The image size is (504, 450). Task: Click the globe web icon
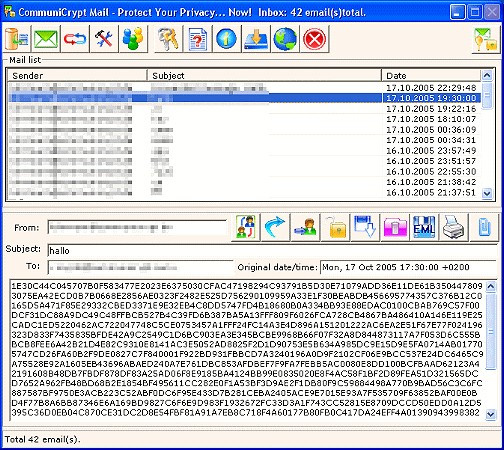[x=285, y=39]
